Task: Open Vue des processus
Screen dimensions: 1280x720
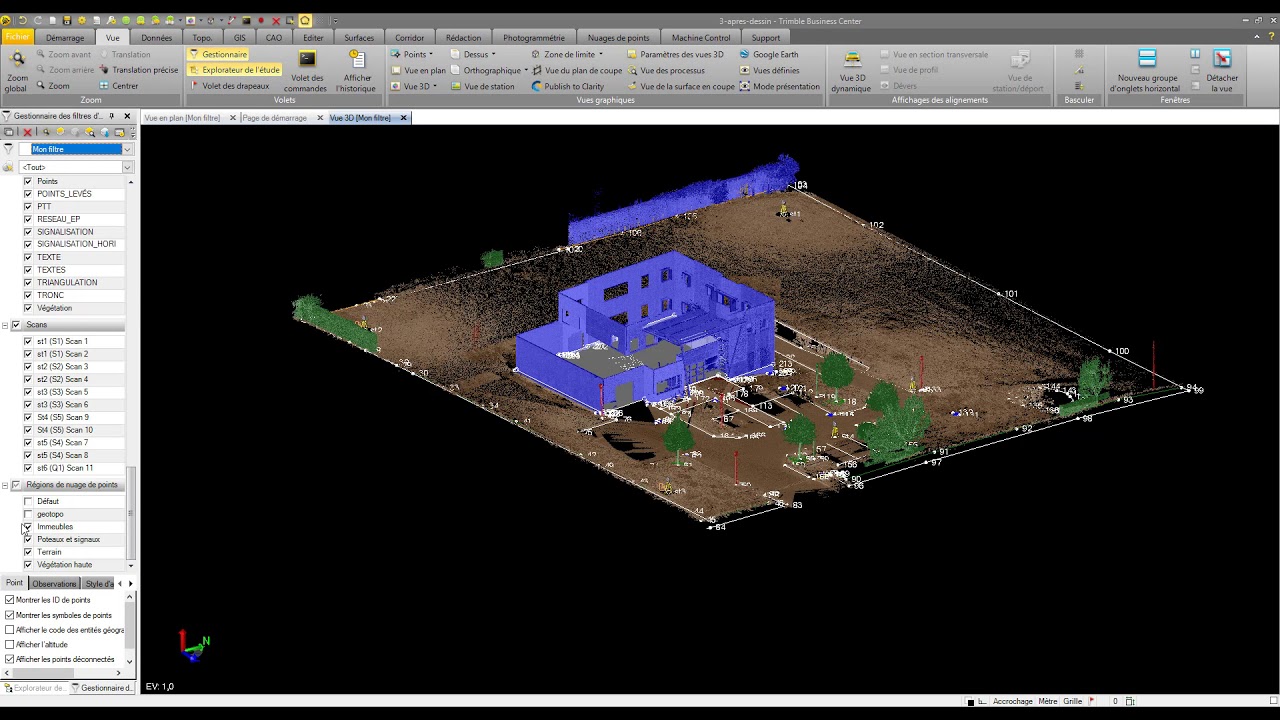Action: 666,70
